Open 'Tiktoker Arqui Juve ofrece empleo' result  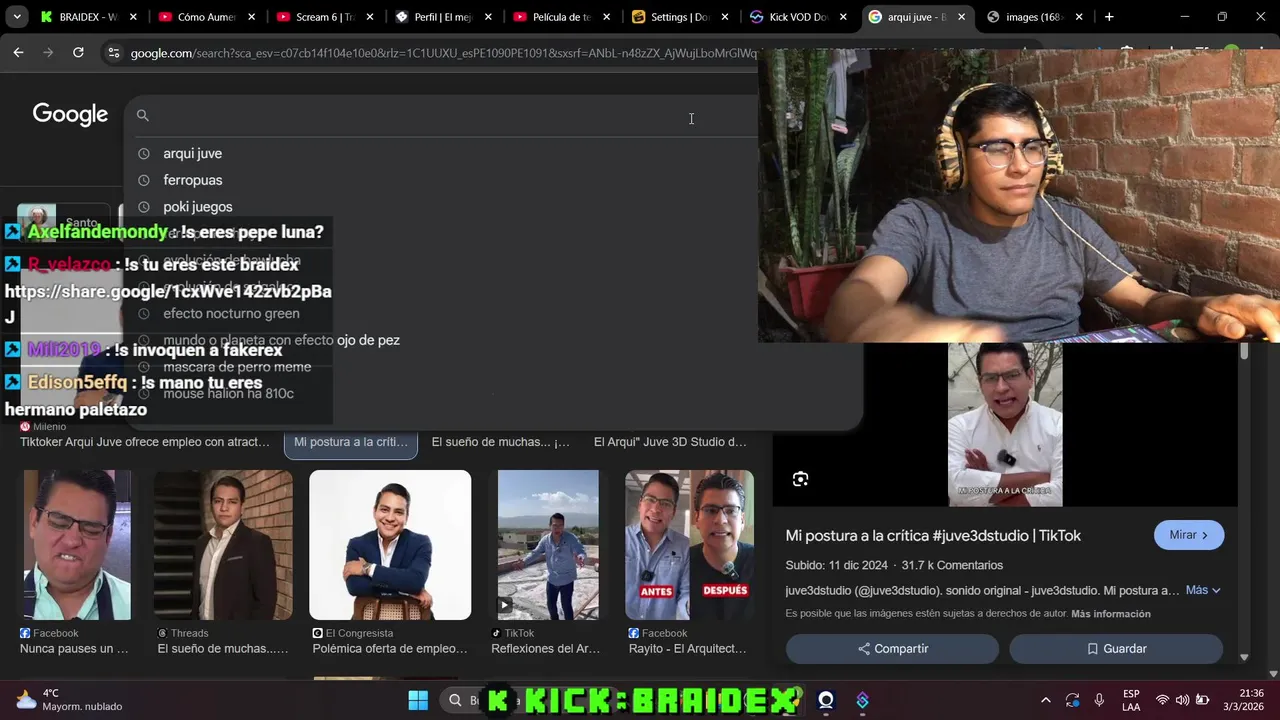(x=145, y=442)
